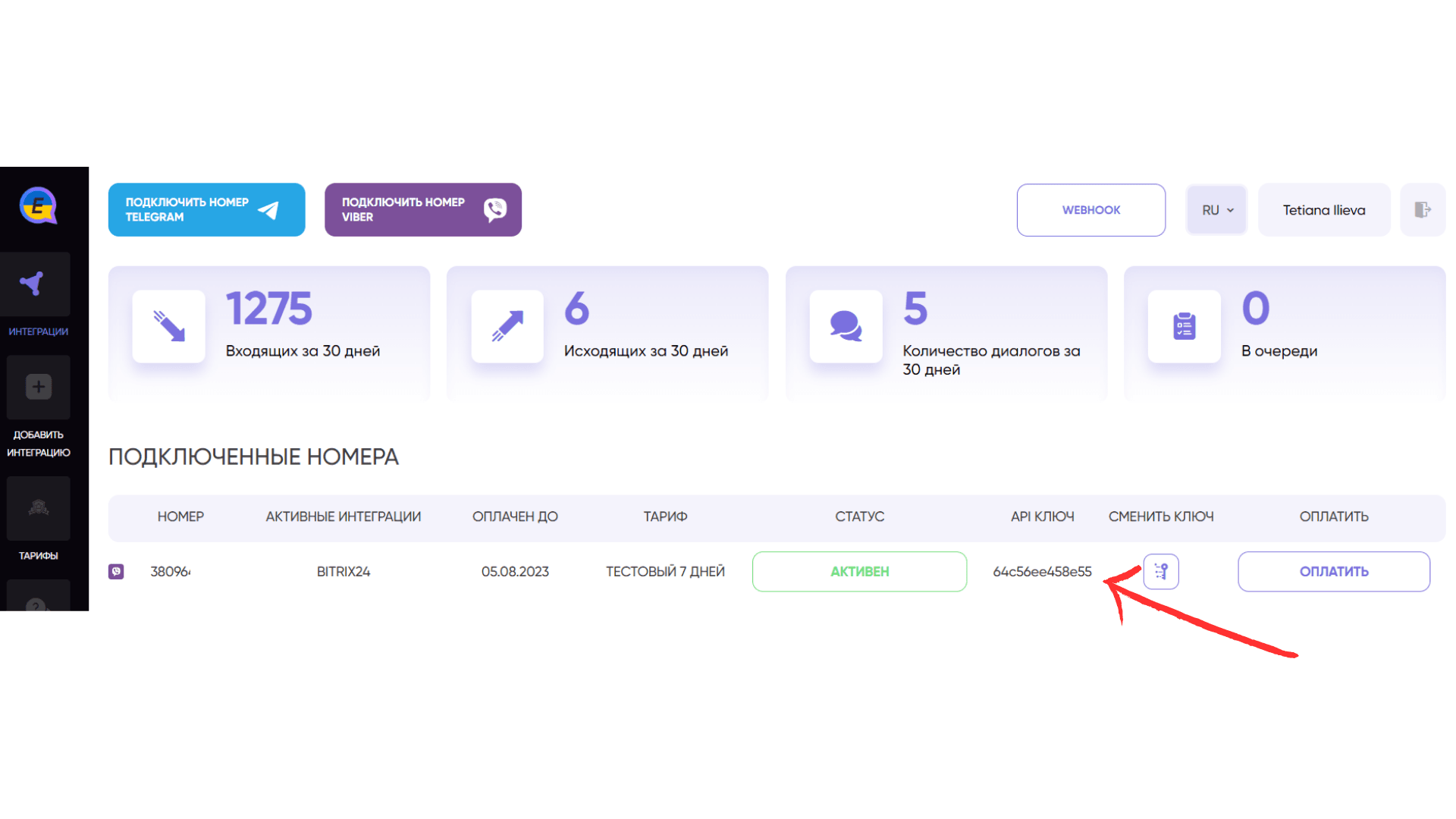Click the Add Integration plus icon
The width and height of the screenshot is (1456, 819).
[x=38, y=387]
